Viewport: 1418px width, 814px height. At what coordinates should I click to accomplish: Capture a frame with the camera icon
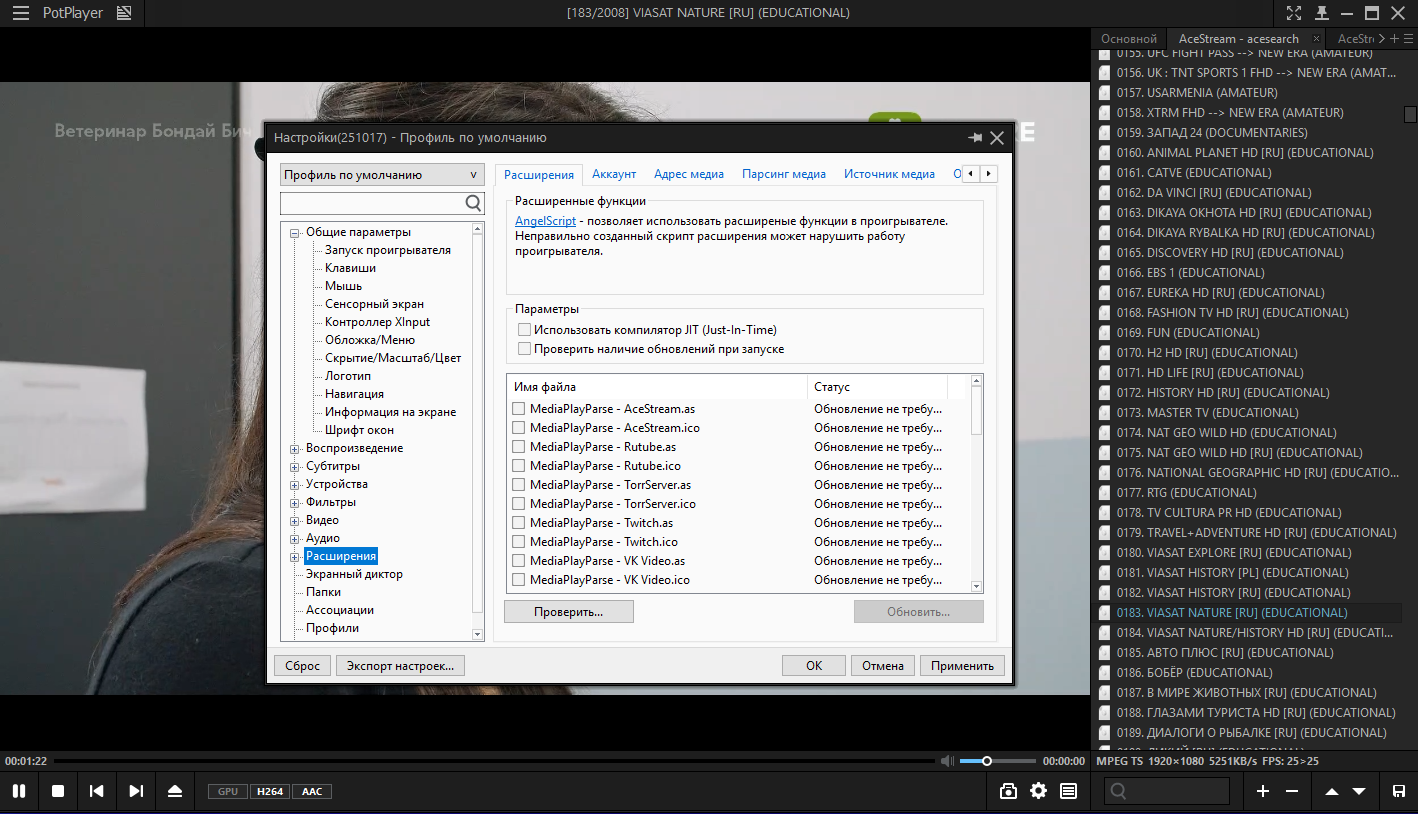(1008, 791)
